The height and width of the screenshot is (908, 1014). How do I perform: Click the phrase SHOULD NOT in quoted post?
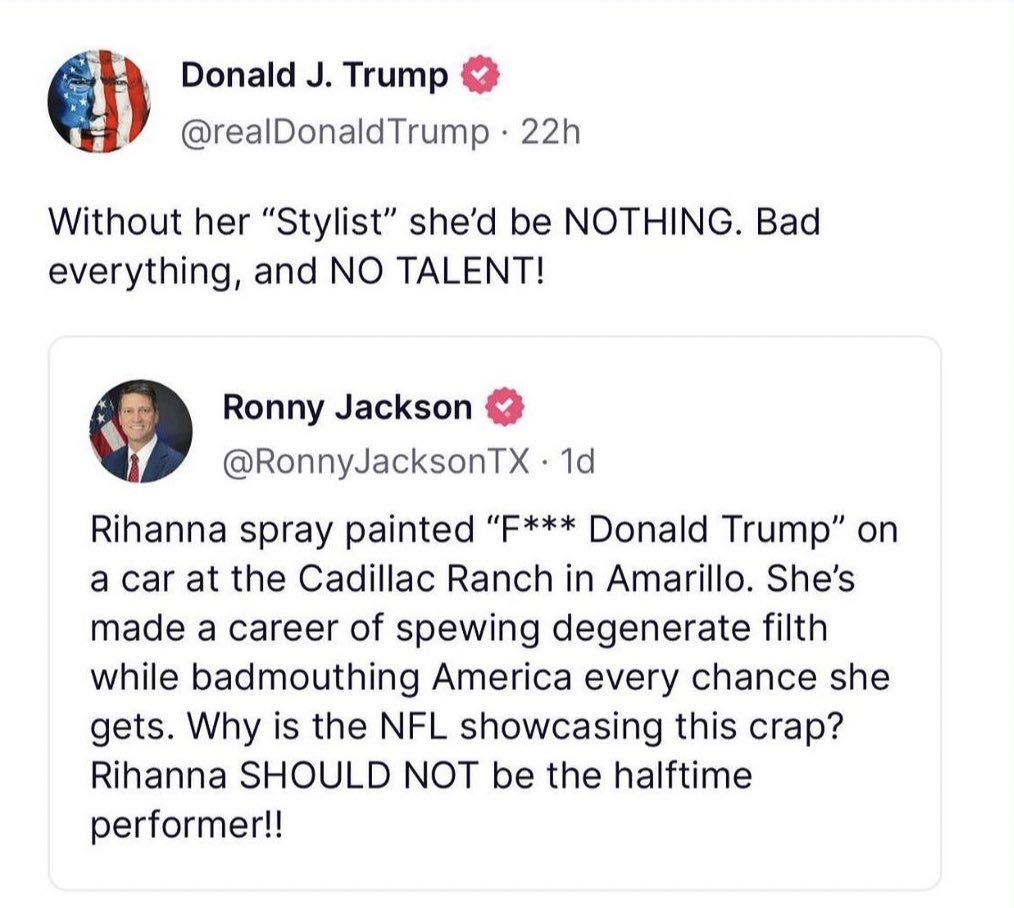[x=360, y=775]
